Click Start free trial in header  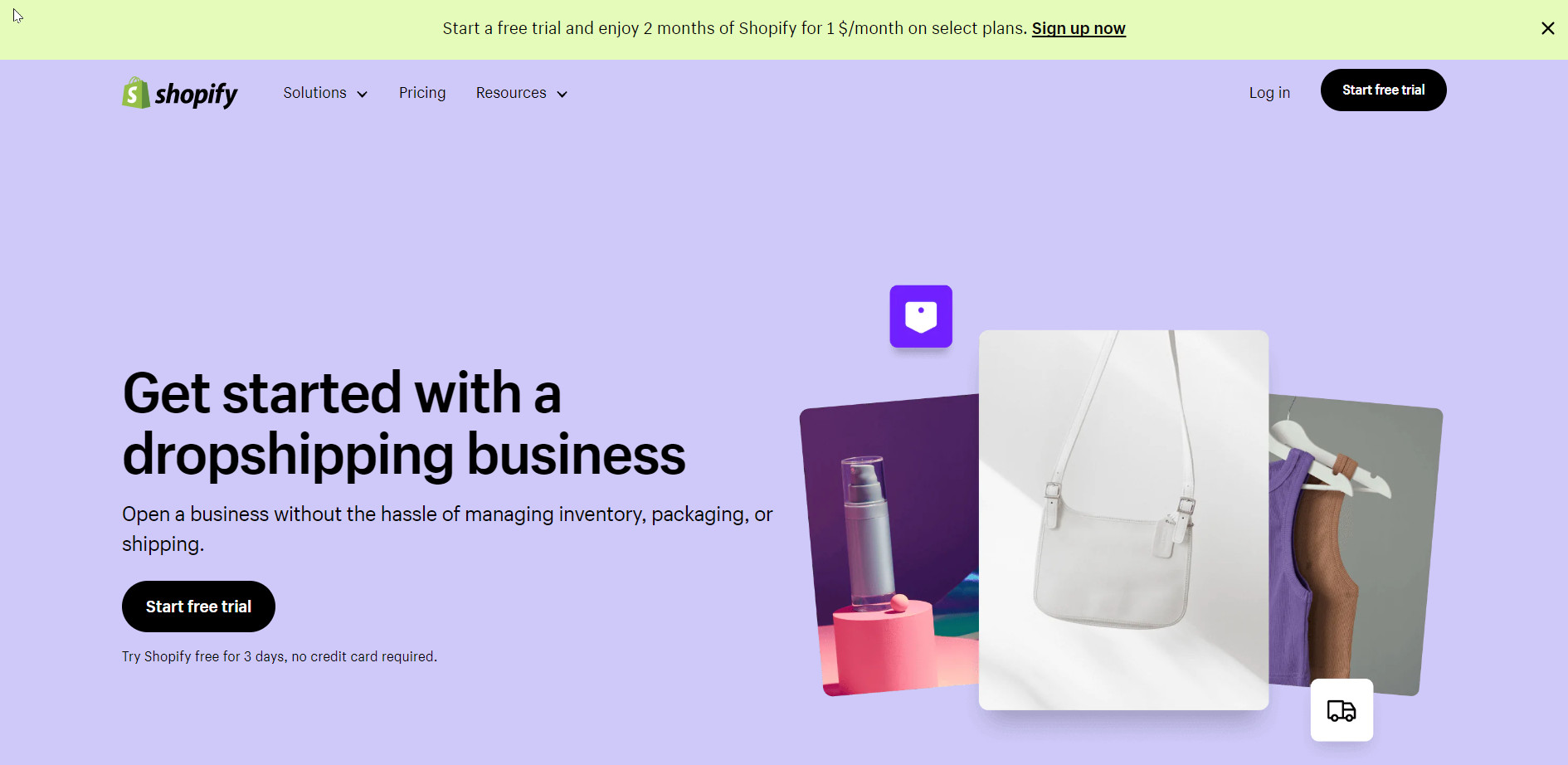(x=1383, y=90)
